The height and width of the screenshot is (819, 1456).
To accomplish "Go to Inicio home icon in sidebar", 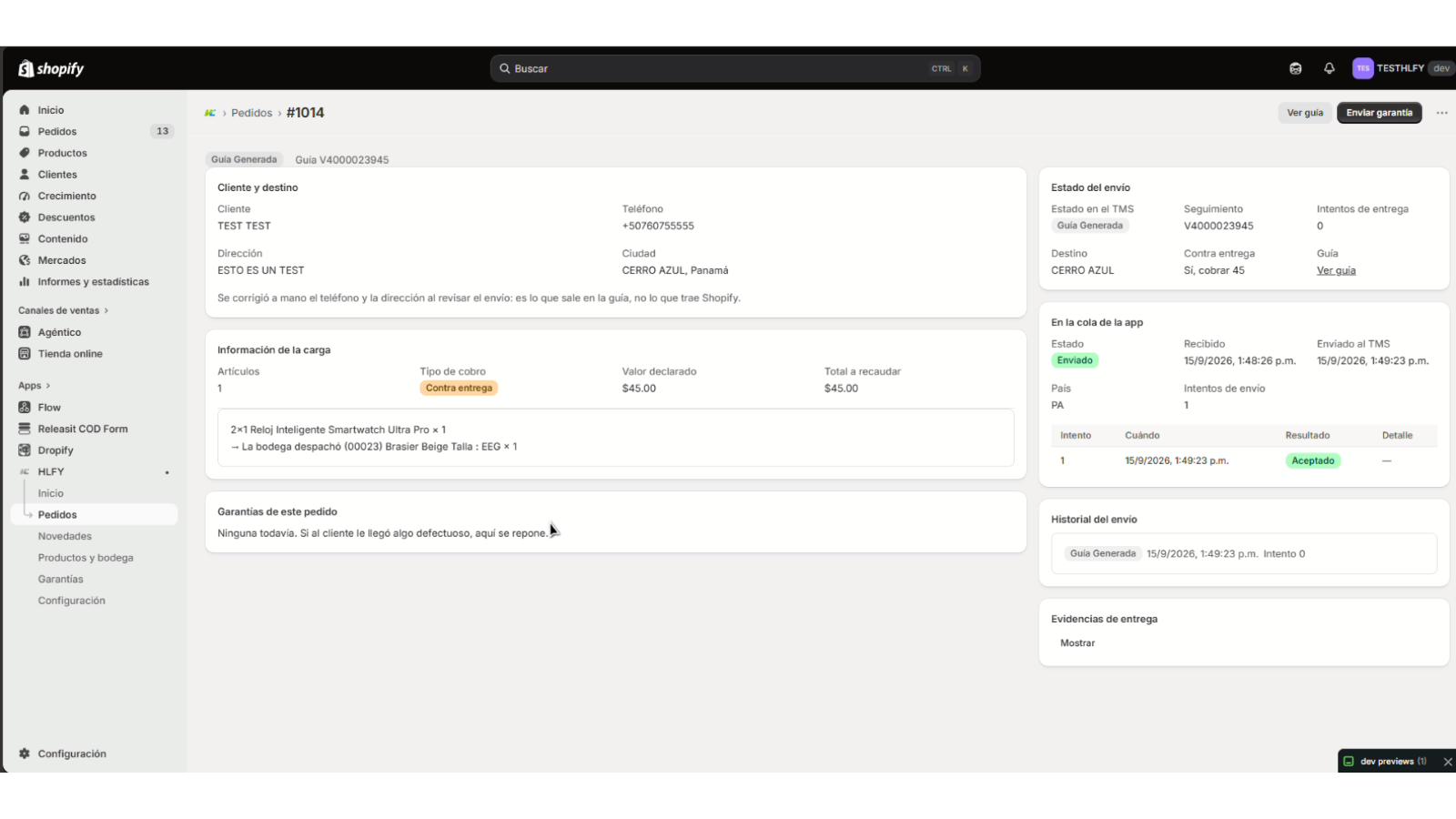I will (x=25, y=110).
